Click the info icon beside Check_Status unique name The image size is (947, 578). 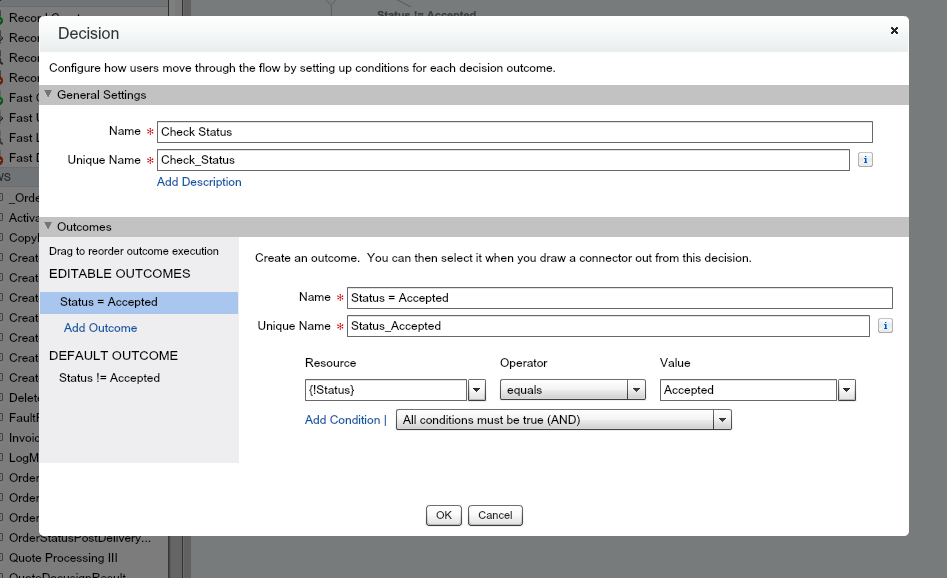point(865,159)
